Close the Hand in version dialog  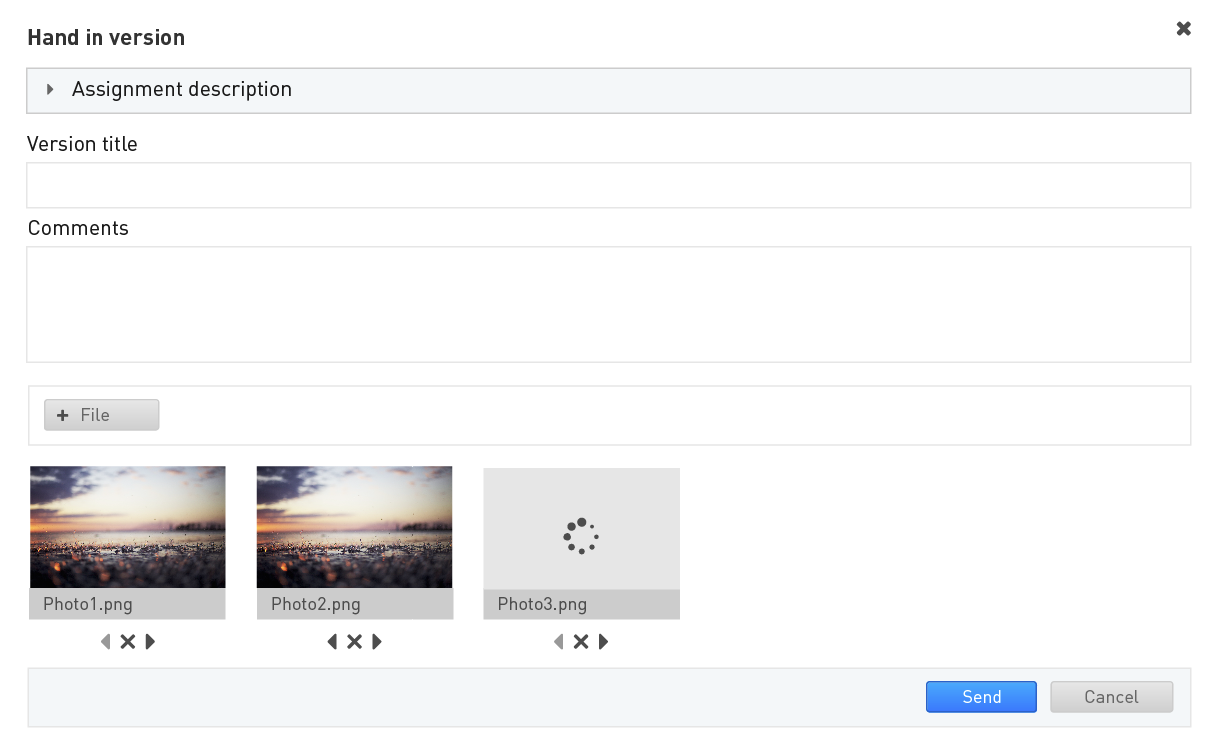click(x=1184, y=29)
